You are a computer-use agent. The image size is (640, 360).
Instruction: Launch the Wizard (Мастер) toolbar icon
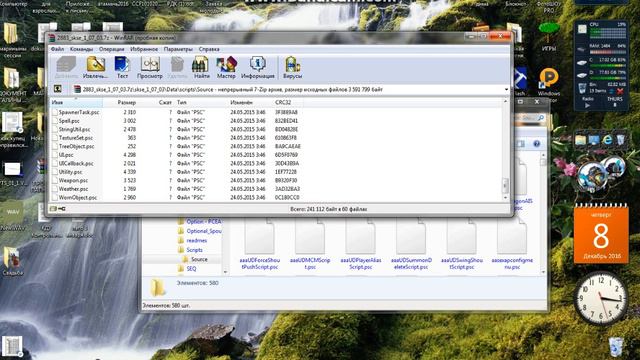click(x=226, y=68)
